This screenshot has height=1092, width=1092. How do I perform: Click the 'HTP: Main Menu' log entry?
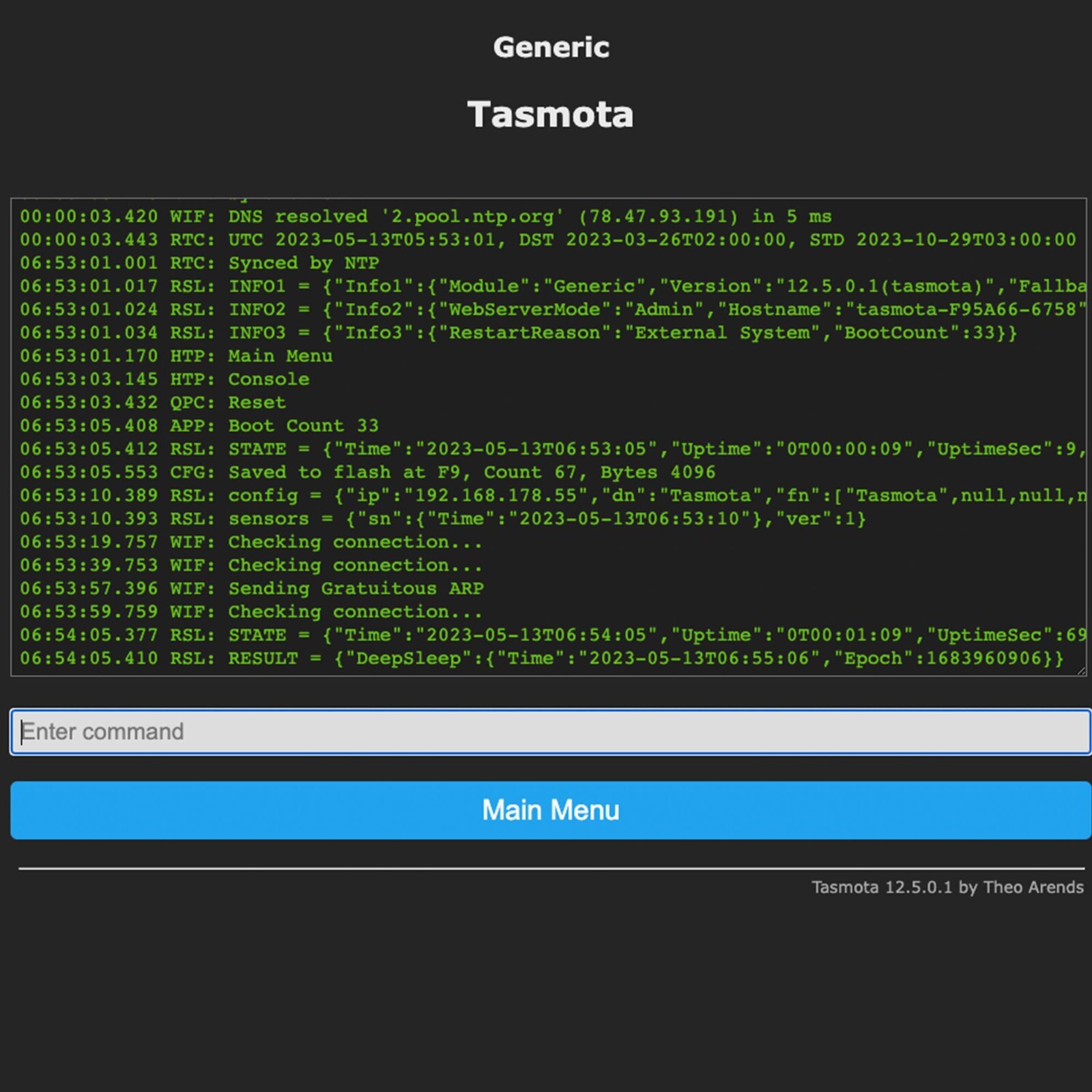pyautogui.click(x=176, y=356)
